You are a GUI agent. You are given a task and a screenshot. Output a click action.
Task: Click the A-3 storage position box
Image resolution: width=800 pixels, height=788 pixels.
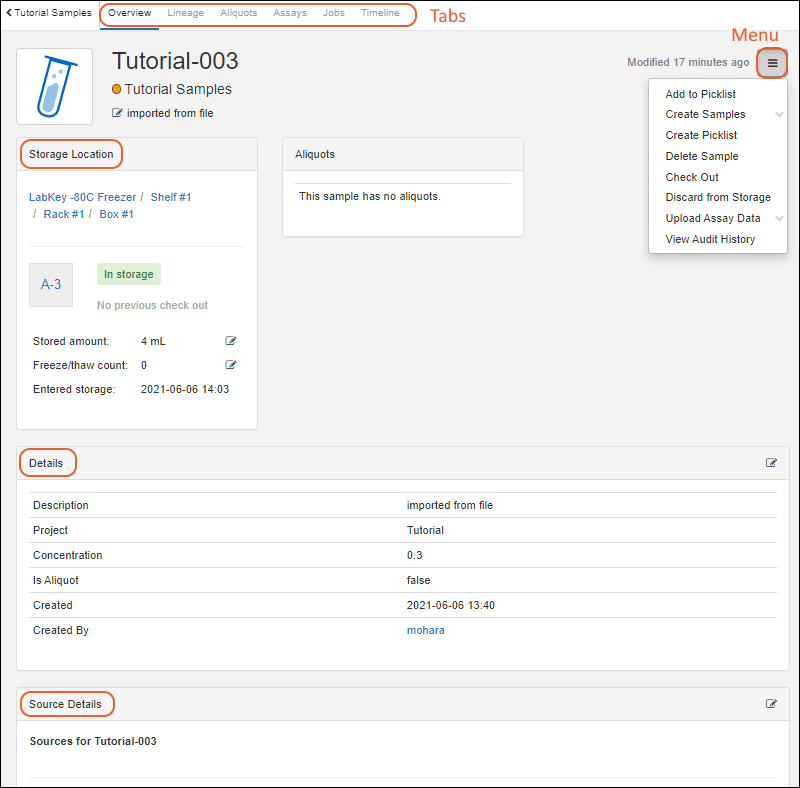pyautogui.click(x=51, y=285)
